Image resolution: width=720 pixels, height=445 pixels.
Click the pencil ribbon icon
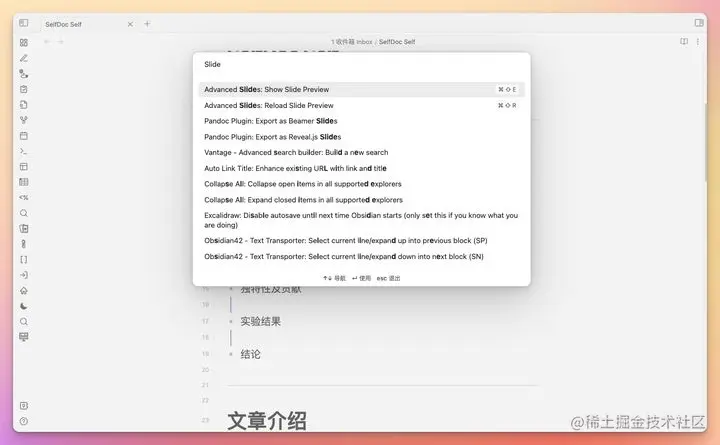24,58
